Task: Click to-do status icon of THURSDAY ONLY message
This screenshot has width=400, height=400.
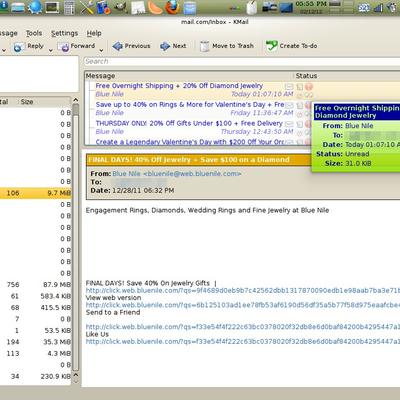Action: (x=300, y=124)
